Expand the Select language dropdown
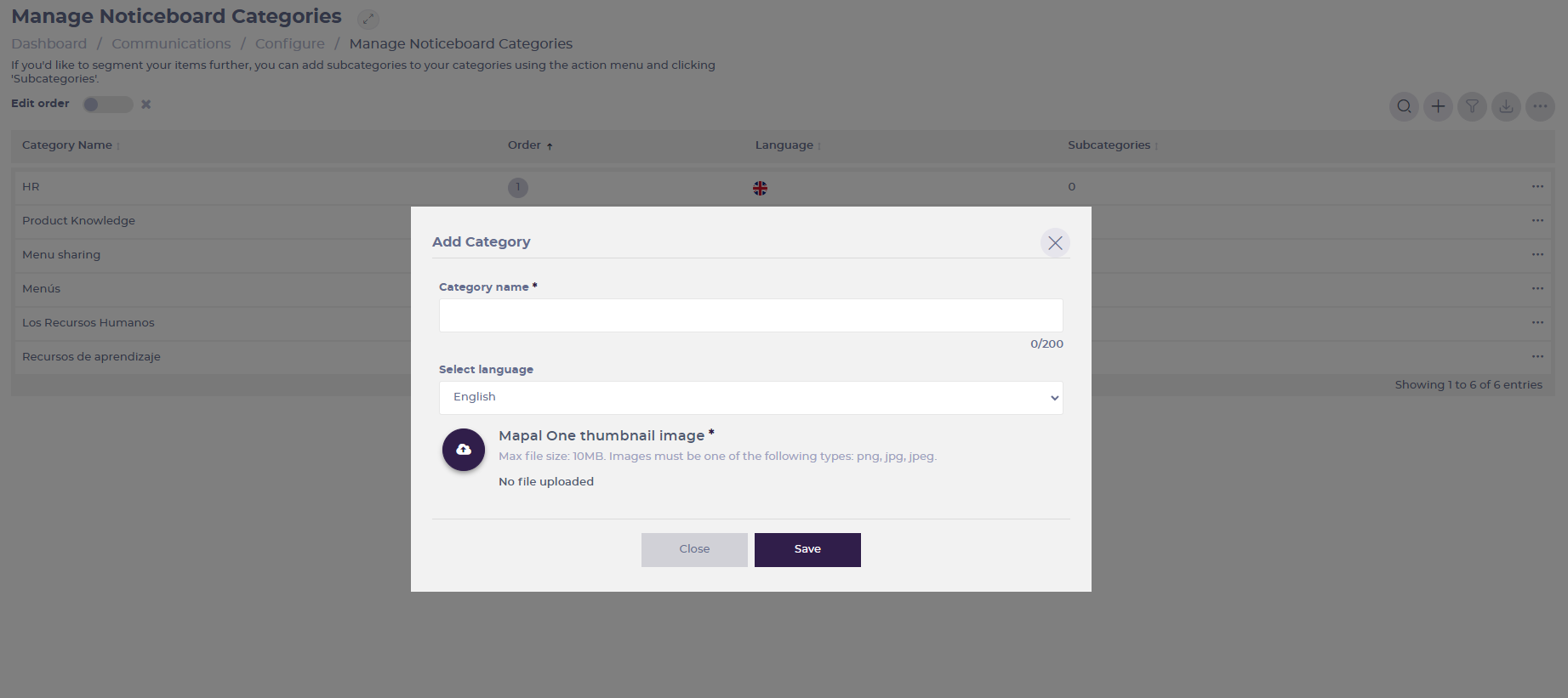The height and width of the screenshot is (698, 1568). pos(751,398)
